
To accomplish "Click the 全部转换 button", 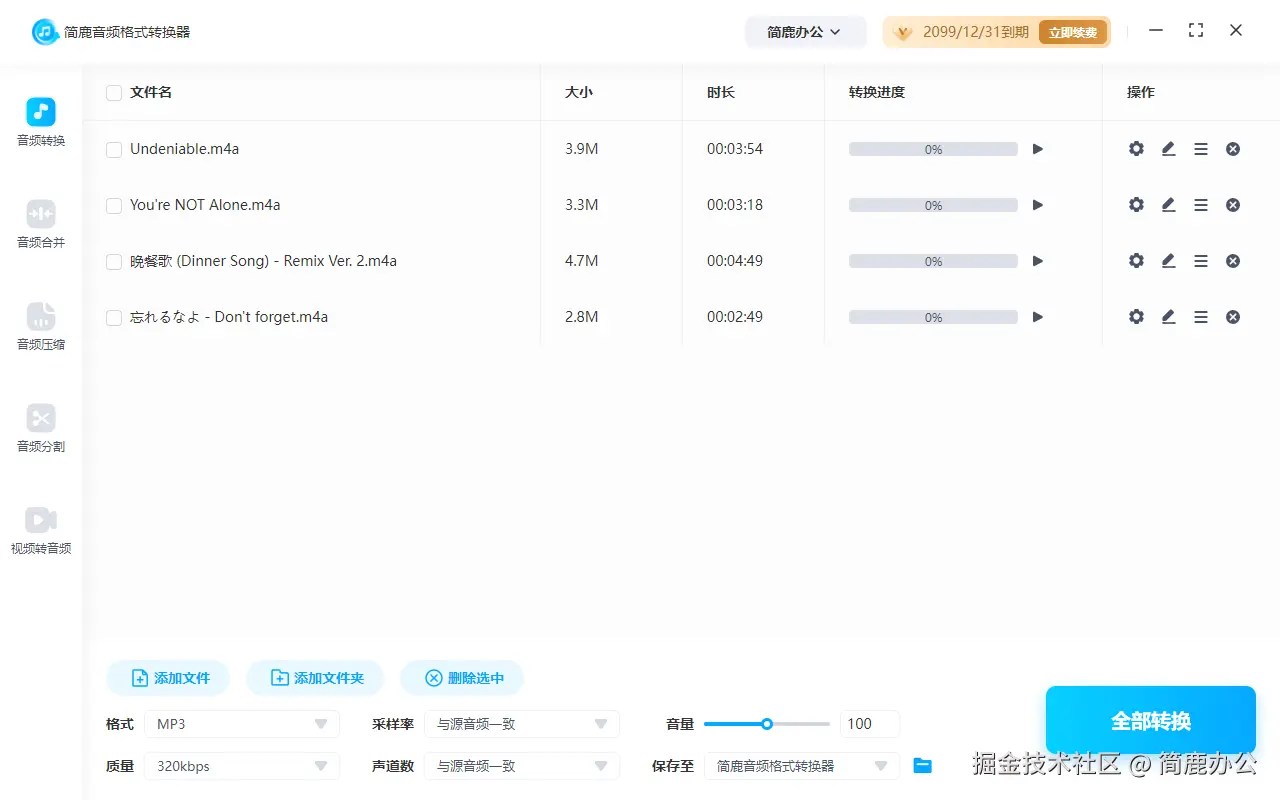I will (x=1151, y=721).
